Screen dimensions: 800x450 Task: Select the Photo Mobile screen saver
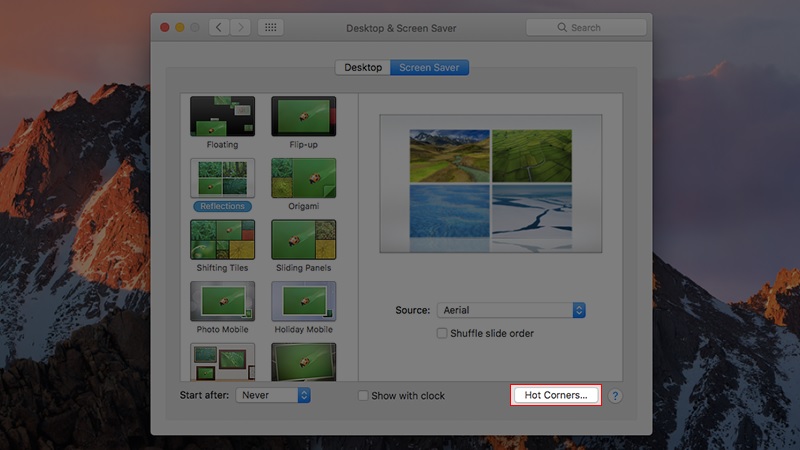[x=222, y=301]
